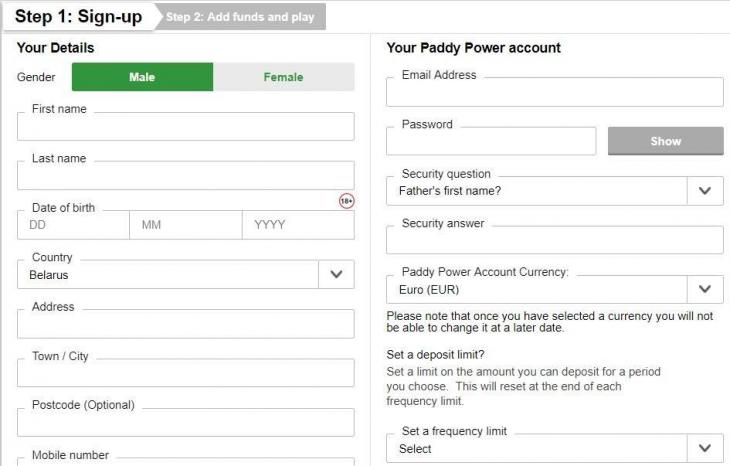Viewport: 730px width, 466px height.
Task: Expand the Account Currency dropdown
Action: pyautogui.click(x=705, y=290)
